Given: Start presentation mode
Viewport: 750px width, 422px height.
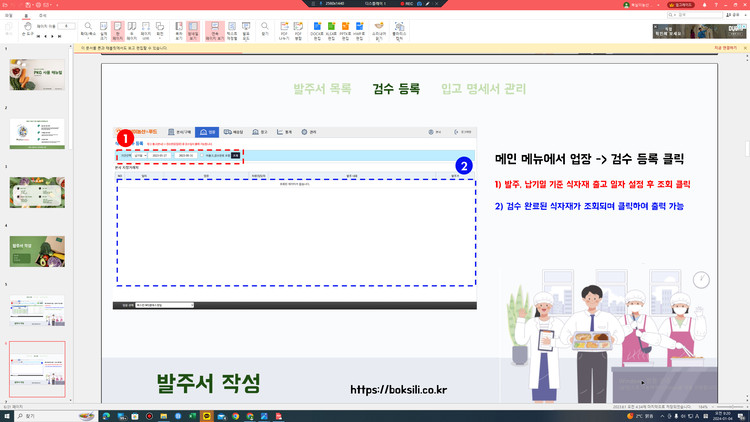Looking at the screenshot, I should coord(246,31).
